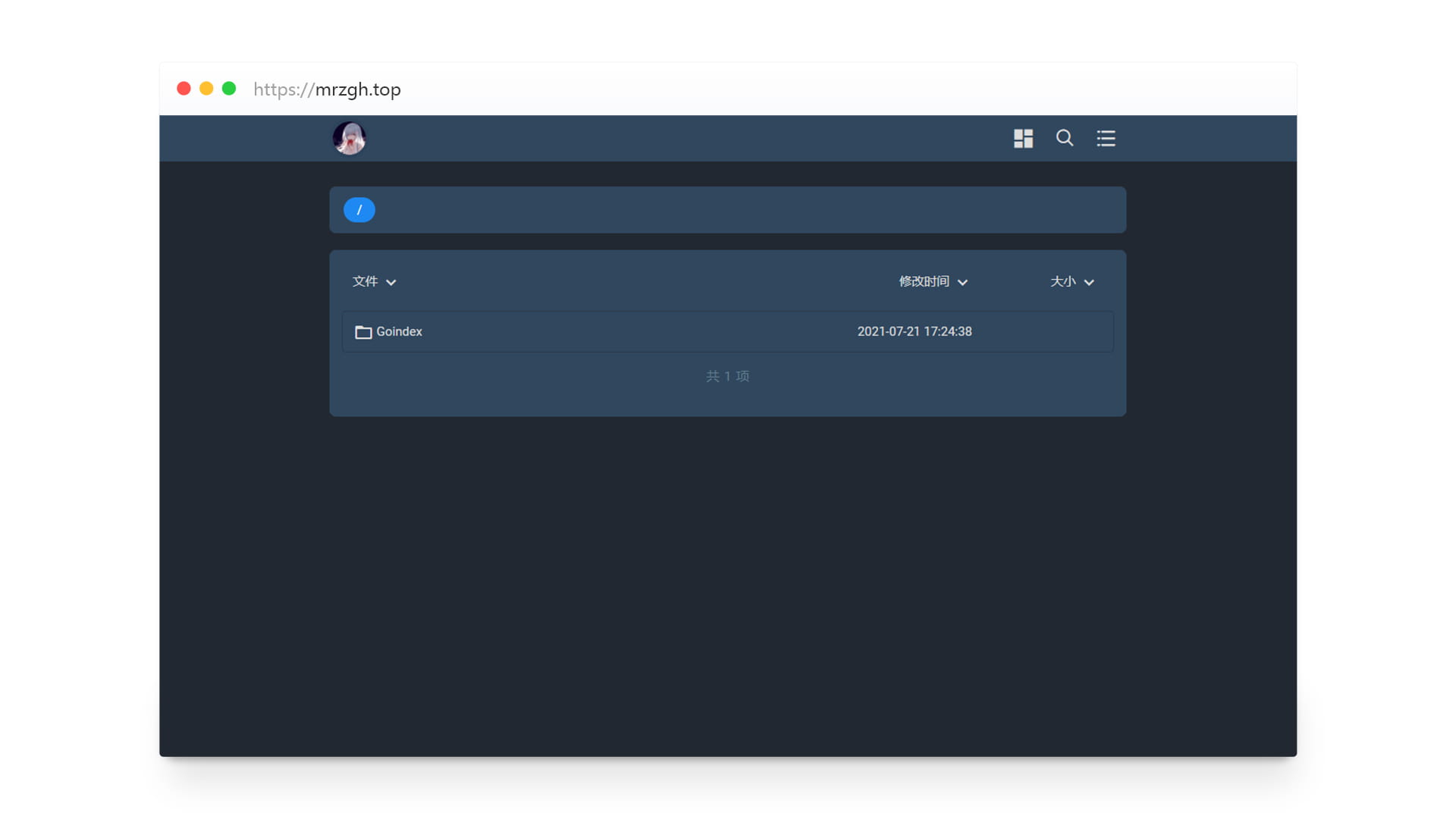Click the 共 1 项 item count text
The height and width of the screenshot is (819, 1456).
click(x=727, y=376)
